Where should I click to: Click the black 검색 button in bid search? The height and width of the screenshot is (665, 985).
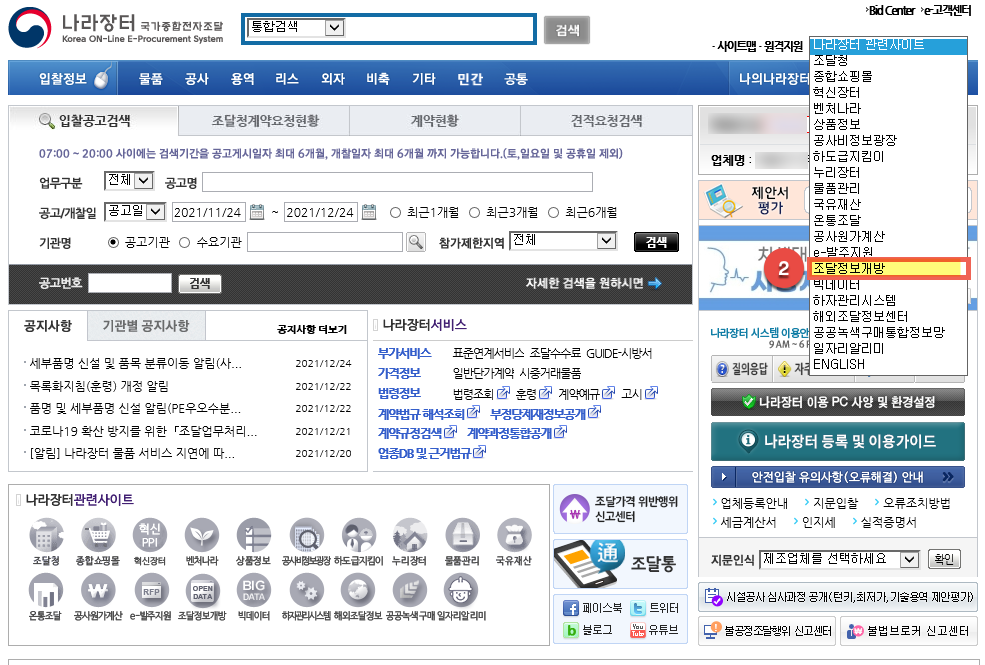(x=656, y=242)
